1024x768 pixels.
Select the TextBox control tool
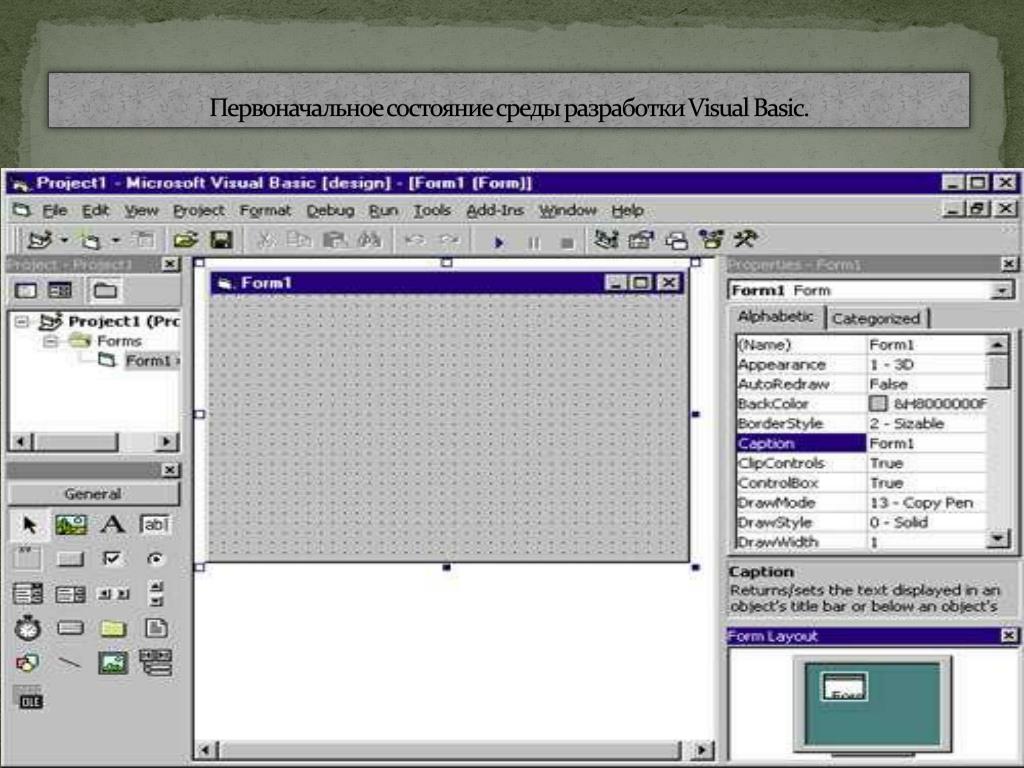(155, 524)
